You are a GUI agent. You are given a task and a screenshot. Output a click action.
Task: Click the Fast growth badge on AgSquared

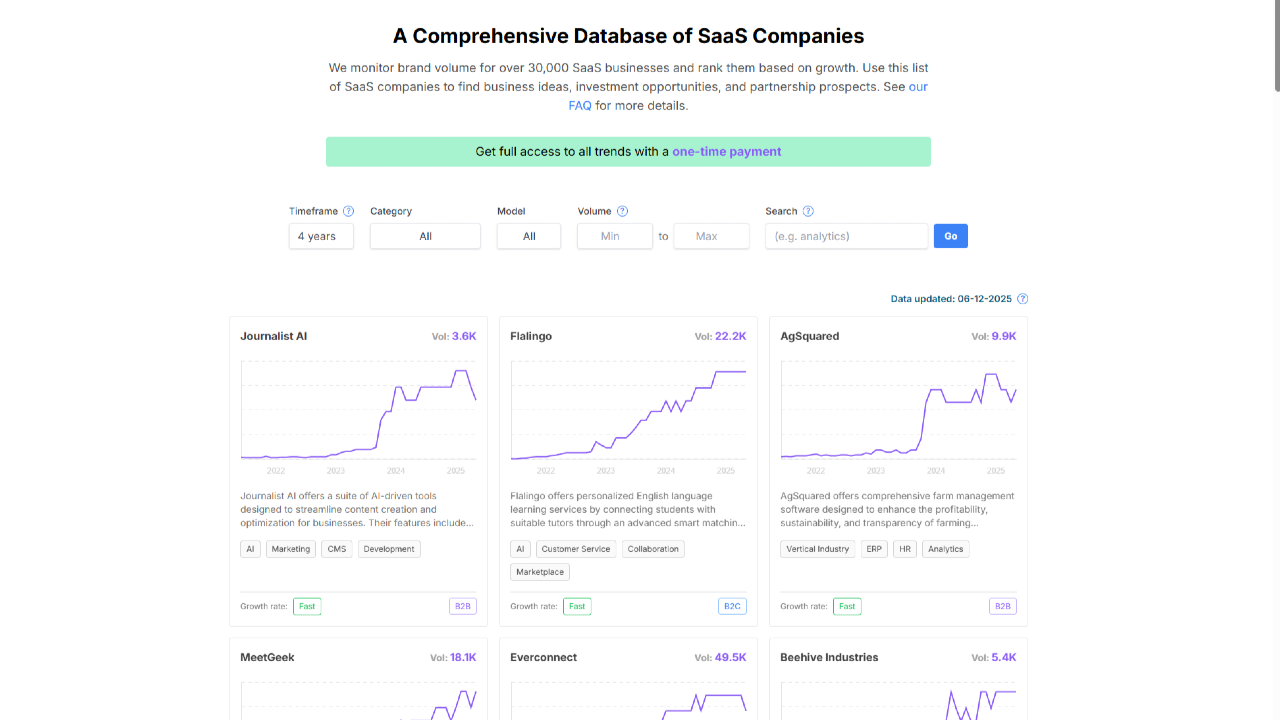[x=847, y=606]
